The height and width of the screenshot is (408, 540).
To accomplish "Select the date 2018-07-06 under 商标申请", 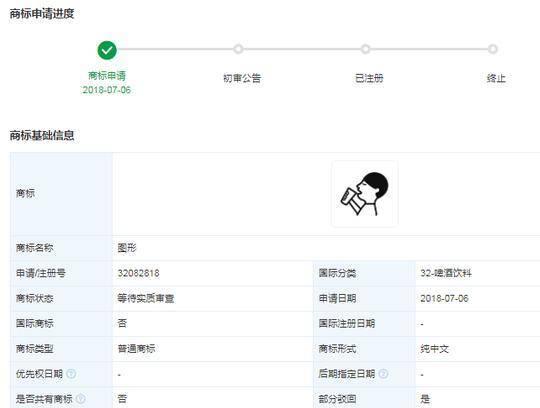I will 107,90.
